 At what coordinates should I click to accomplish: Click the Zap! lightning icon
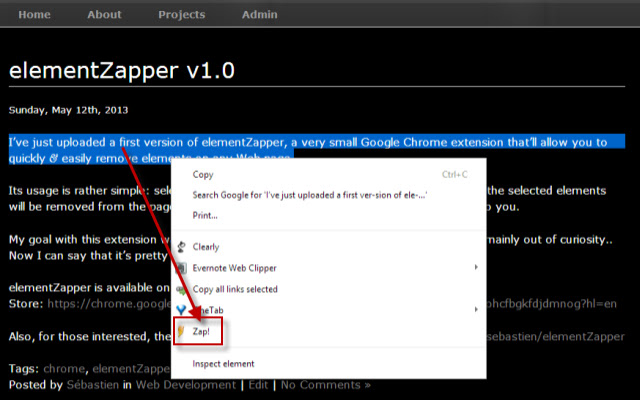(181, 331)
